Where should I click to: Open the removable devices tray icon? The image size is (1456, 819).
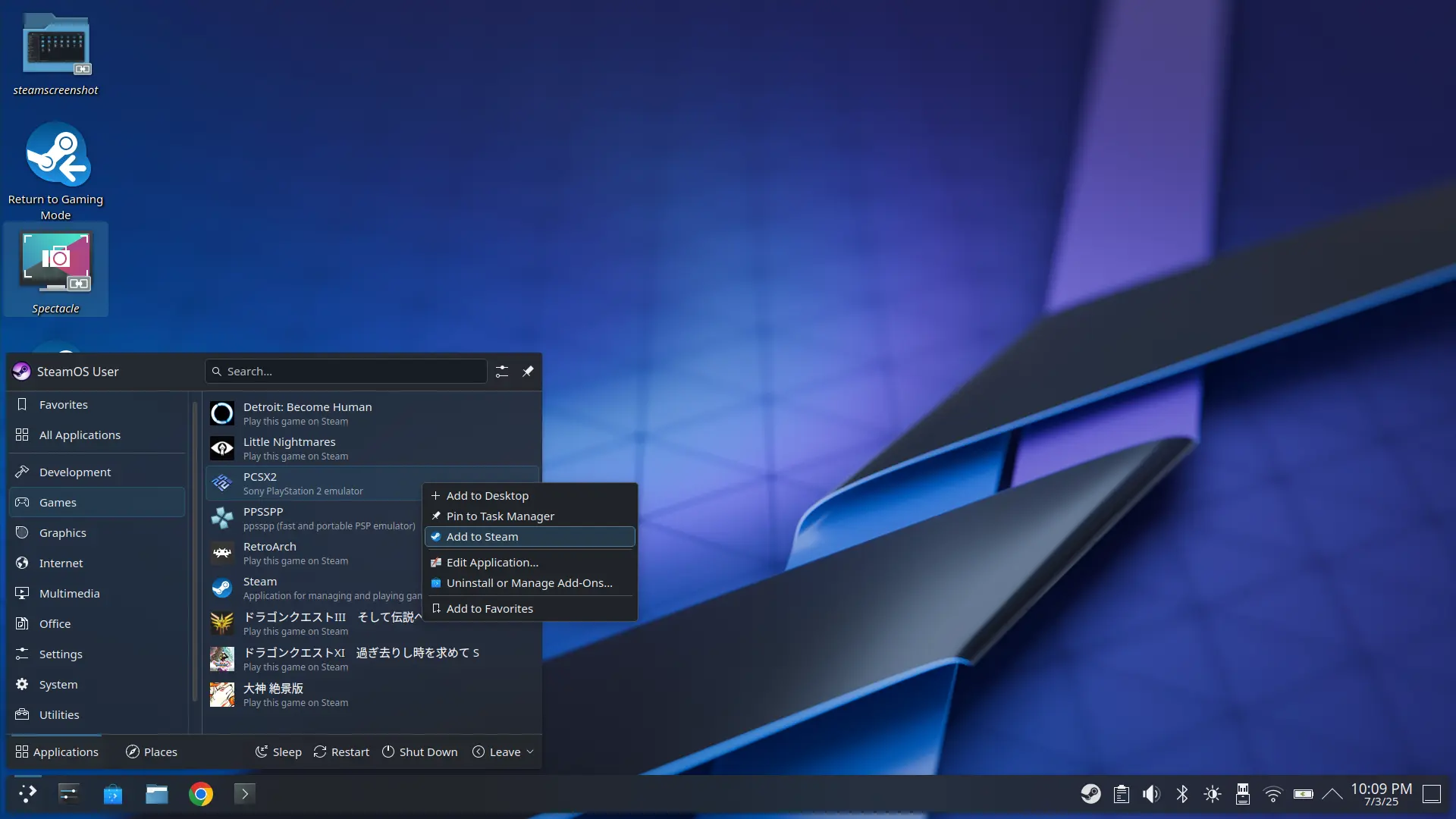(x=1243, y=794)
